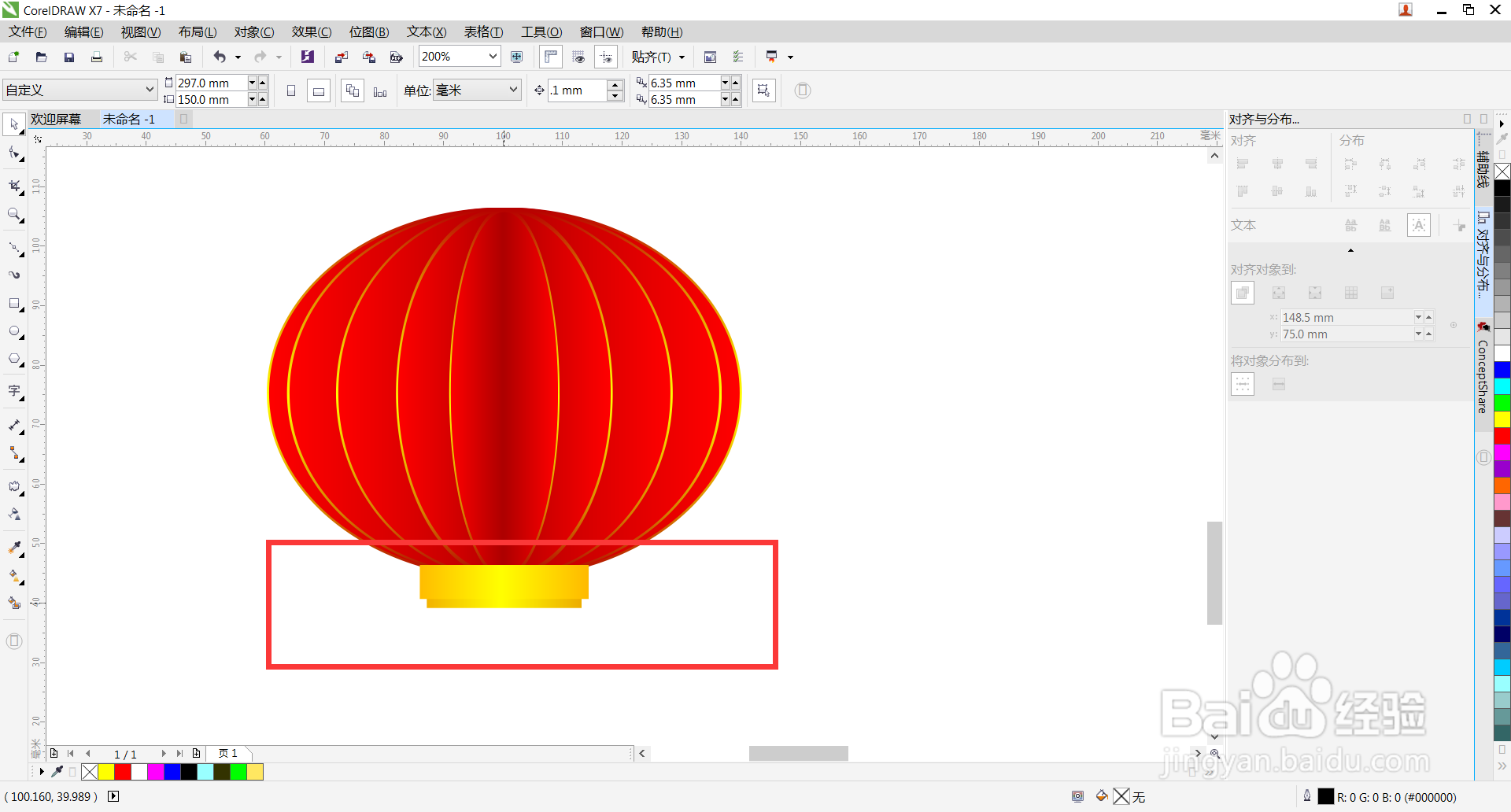Select the Polygon tool
Image resolution: width=1511 pixels, height=812 pixels.
[14, 359]
